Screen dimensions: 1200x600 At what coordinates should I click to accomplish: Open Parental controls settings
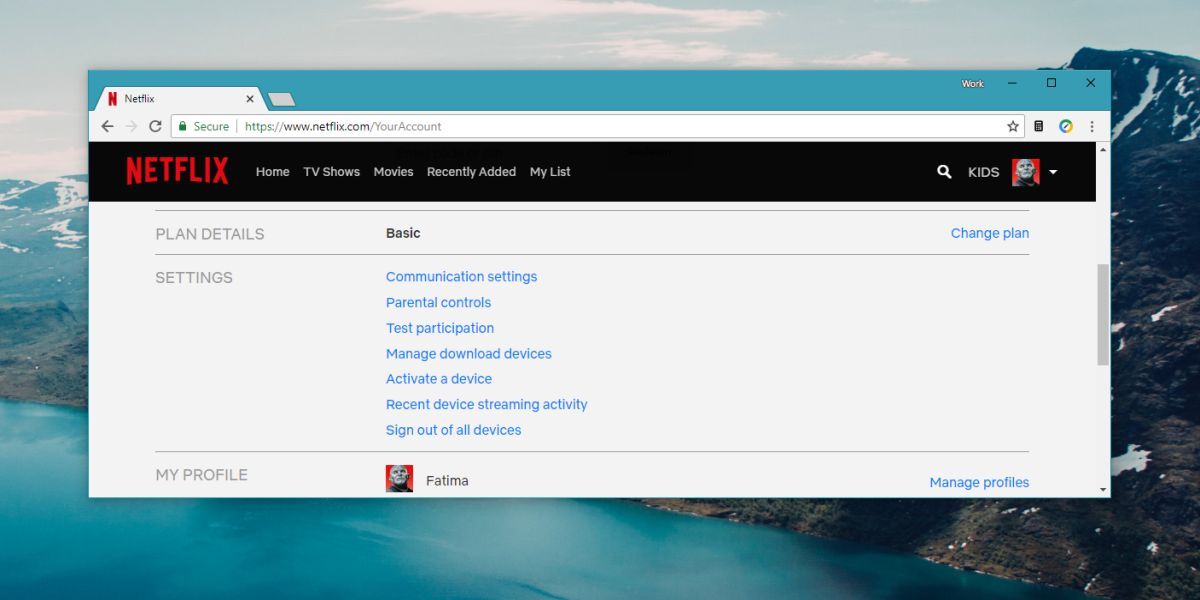coord(438,302)
